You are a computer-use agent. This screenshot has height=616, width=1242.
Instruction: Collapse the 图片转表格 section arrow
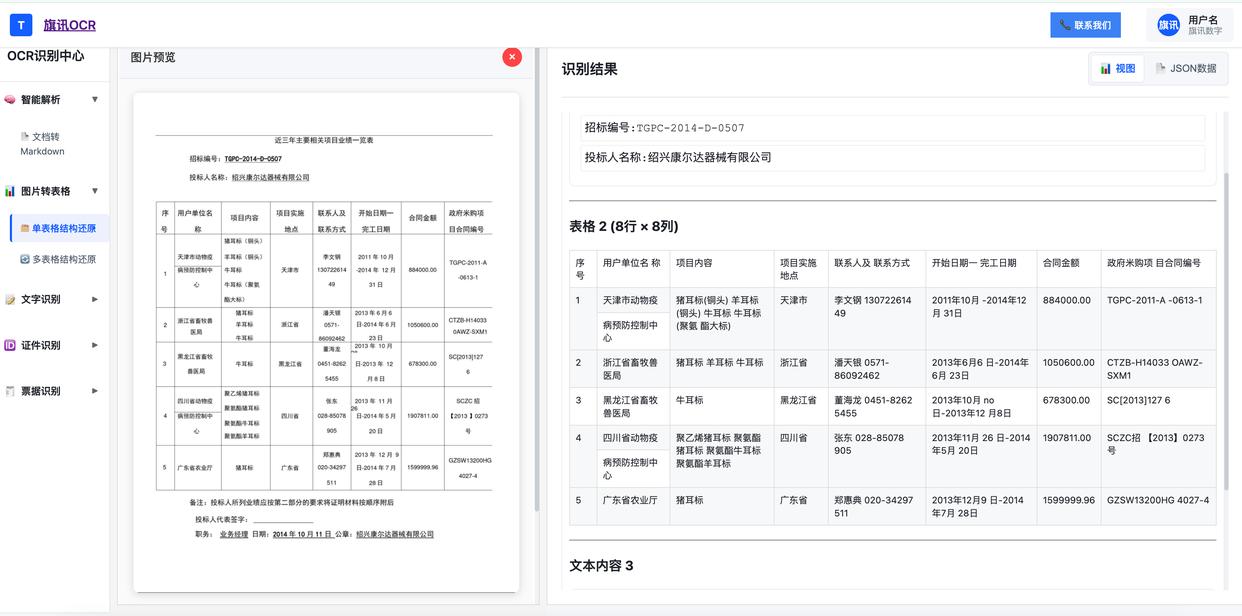point(95,191)
